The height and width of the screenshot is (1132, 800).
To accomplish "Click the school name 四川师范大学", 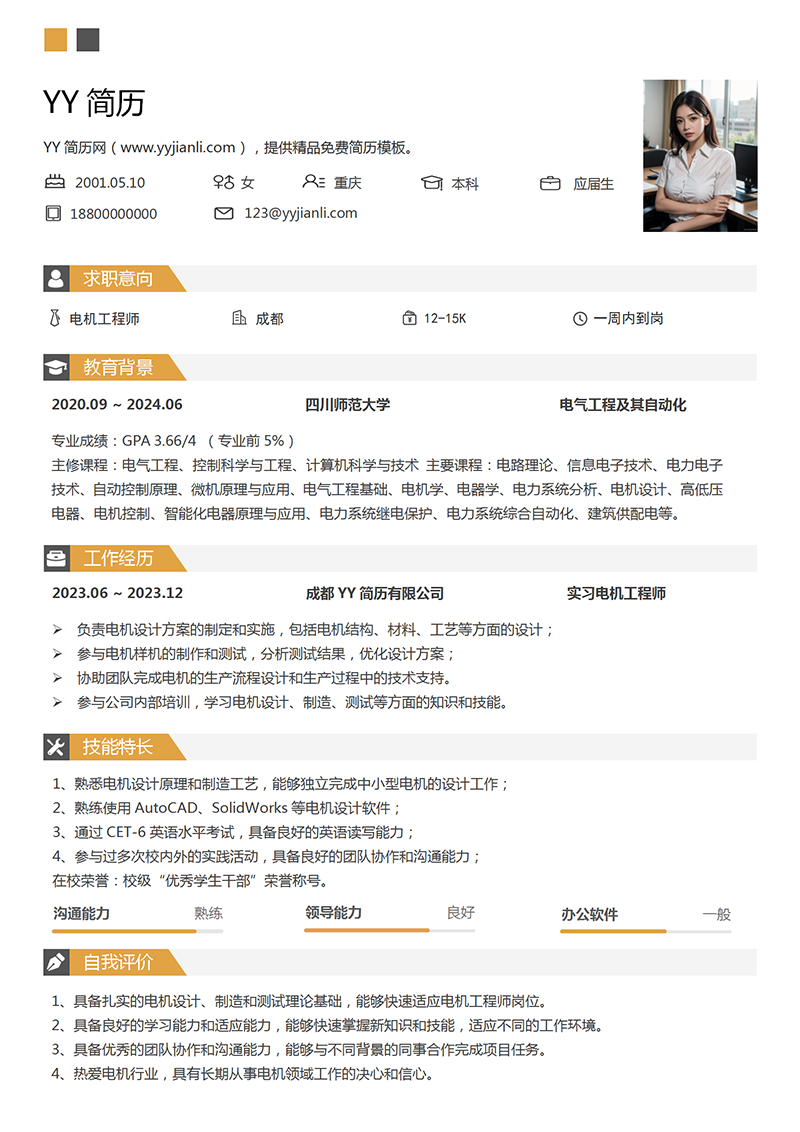I will pyautogui.click(x=347, y=404).
